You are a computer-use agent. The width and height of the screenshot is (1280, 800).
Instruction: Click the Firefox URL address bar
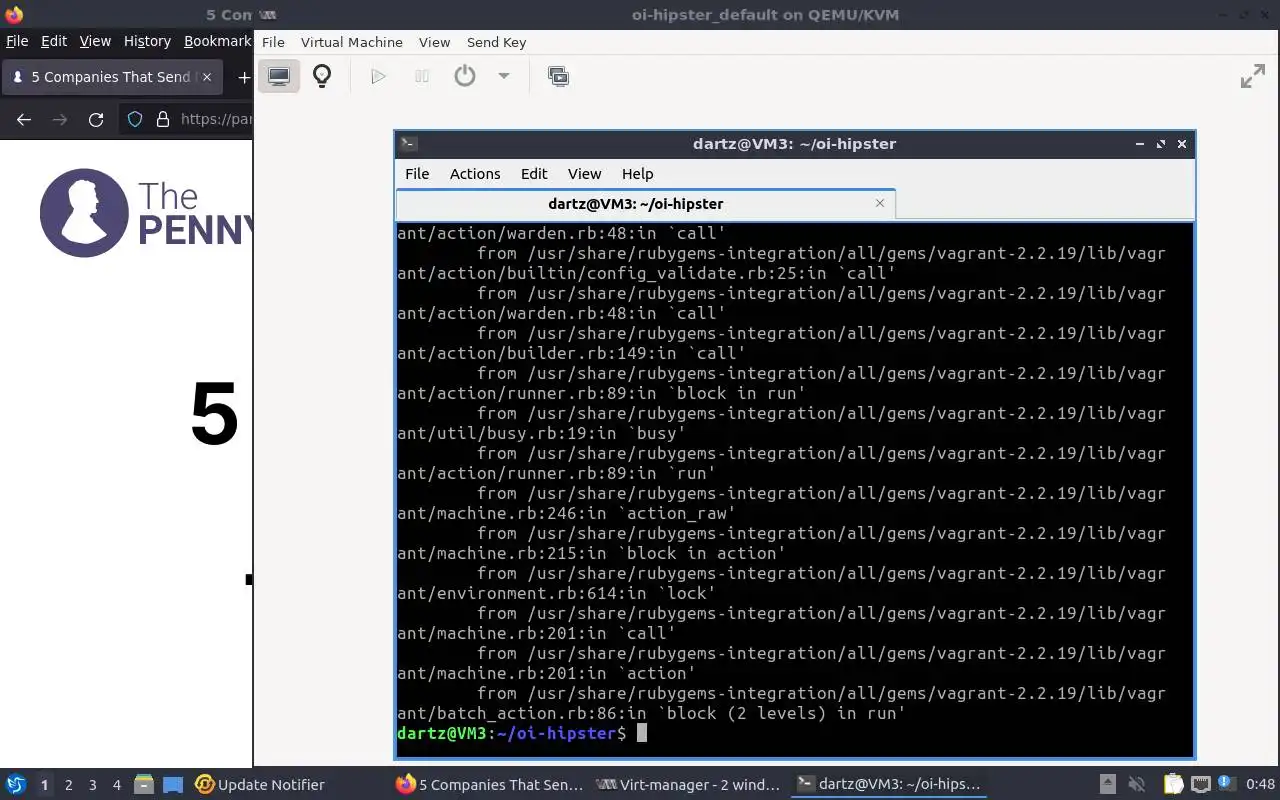tap(216, 119)
